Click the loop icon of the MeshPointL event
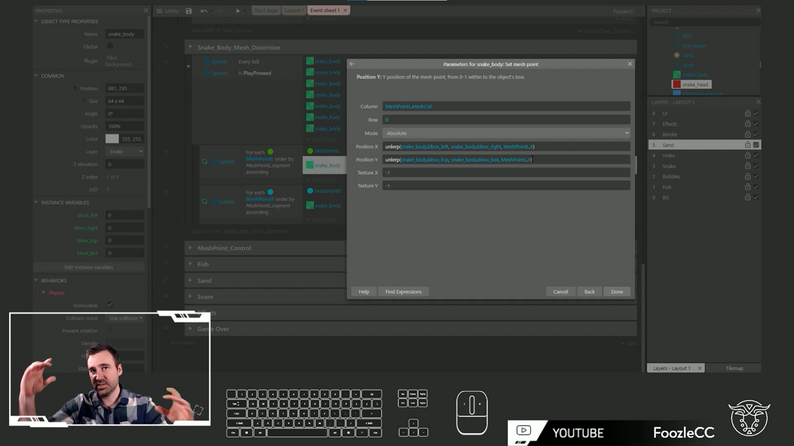This screenshot has width=794, height=446. tap(205, 162)
